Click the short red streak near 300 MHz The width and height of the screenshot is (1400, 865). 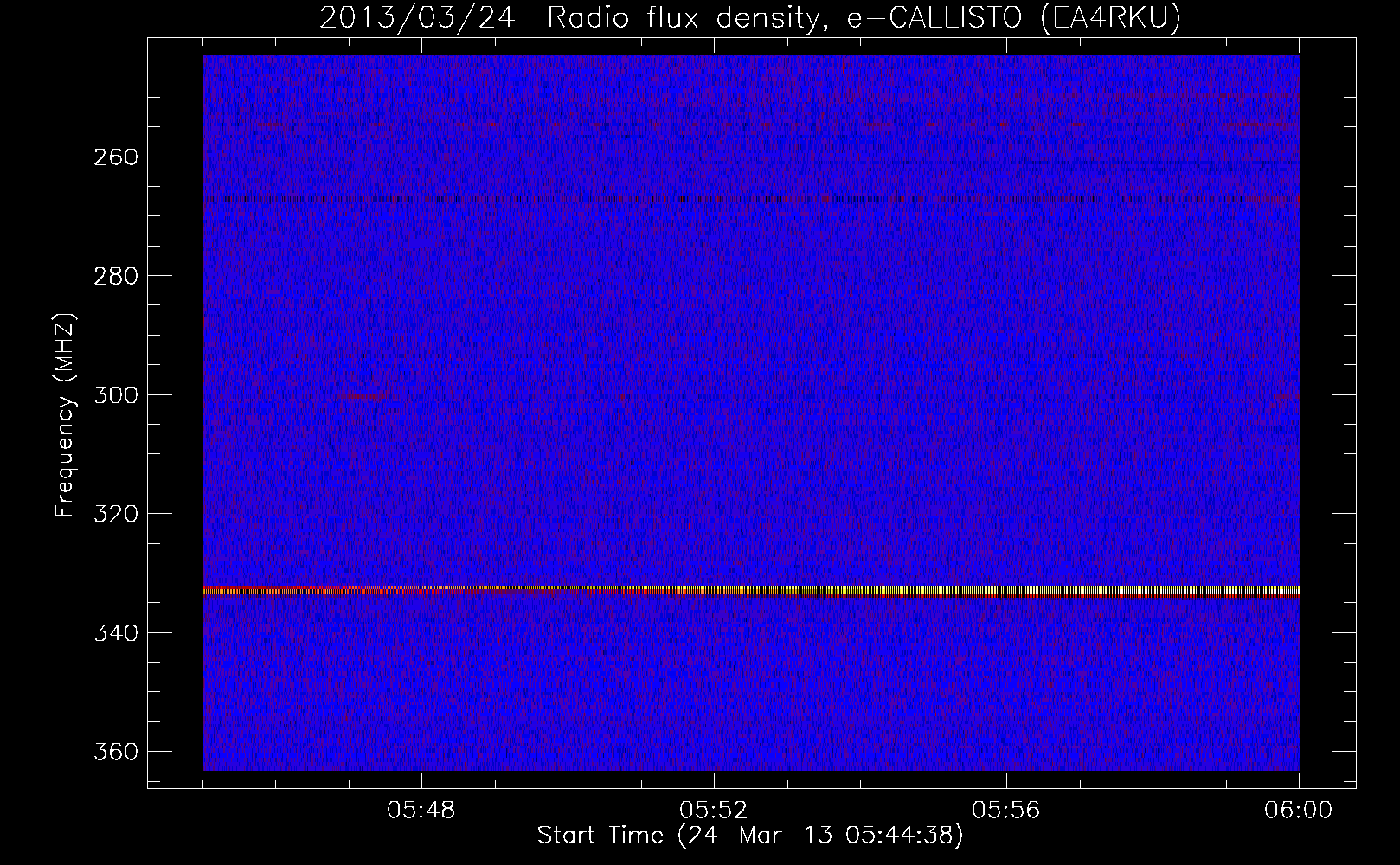(364, 396)
